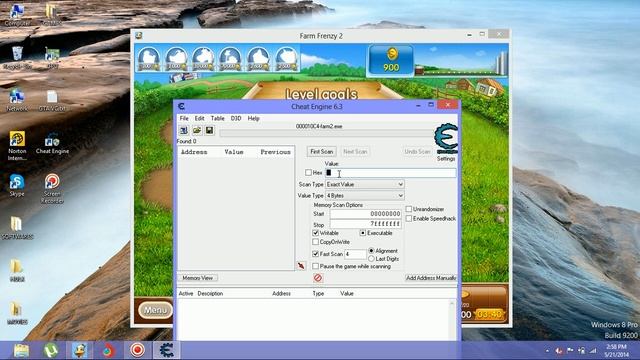
Task: Open the D3D menu
Action: (236, 118)
